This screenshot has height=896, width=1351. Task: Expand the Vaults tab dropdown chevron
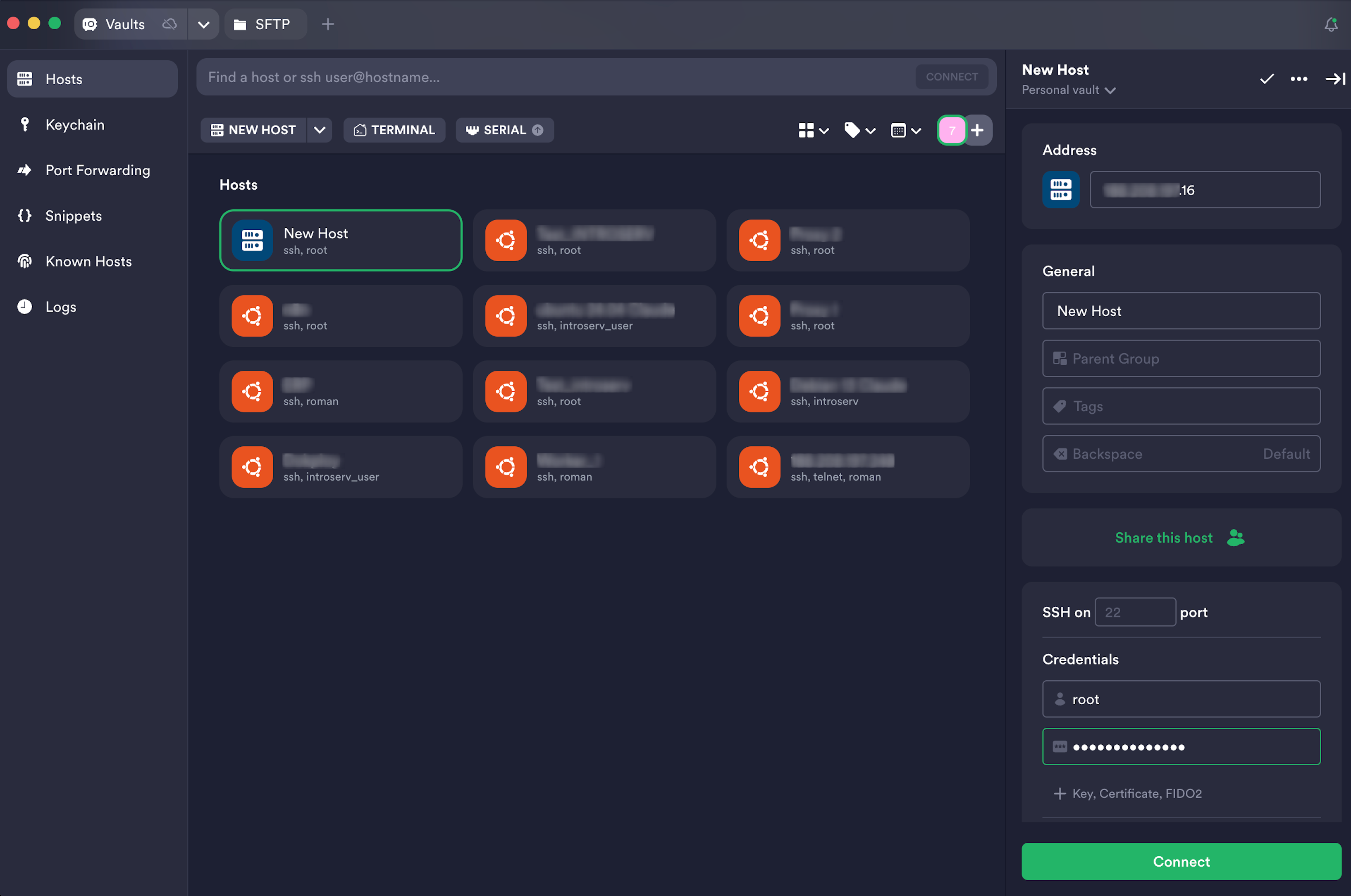click(x=203, y=24)
